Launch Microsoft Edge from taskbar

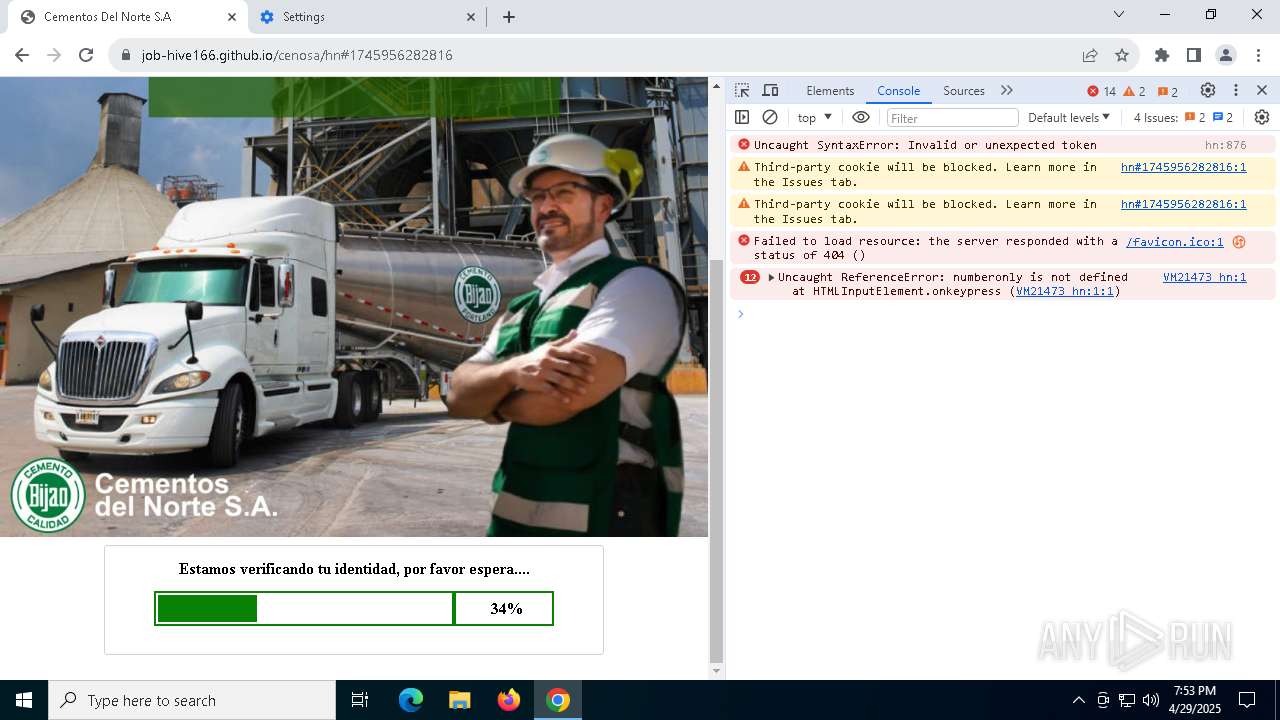(x=411, y=700)
